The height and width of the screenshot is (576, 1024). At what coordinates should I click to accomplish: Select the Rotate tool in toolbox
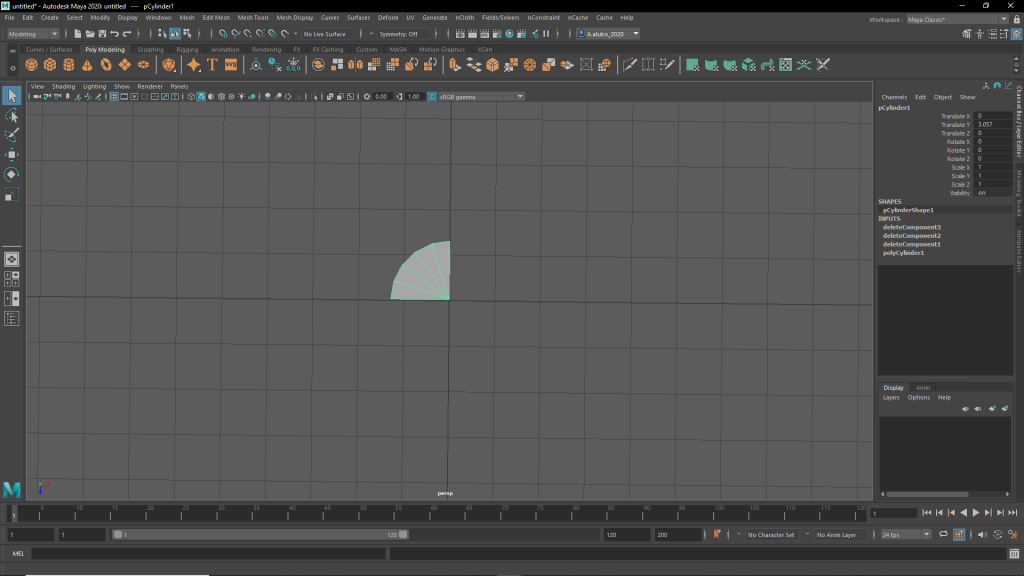12,174
